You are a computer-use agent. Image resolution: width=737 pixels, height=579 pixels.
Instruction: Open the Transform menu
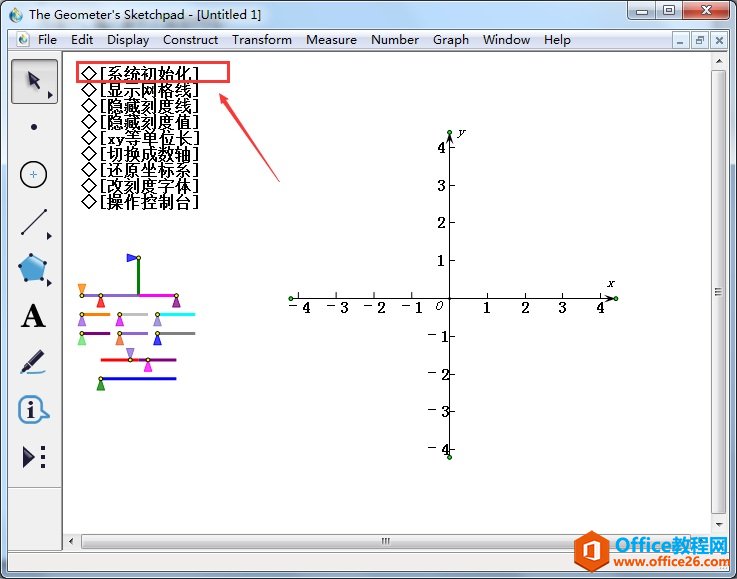click(x=262, y=40)
